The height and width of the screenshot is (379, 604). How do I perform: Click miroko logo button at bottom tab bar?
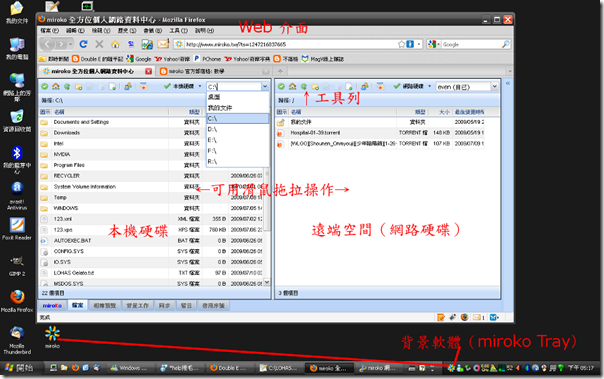coord(52,306)
